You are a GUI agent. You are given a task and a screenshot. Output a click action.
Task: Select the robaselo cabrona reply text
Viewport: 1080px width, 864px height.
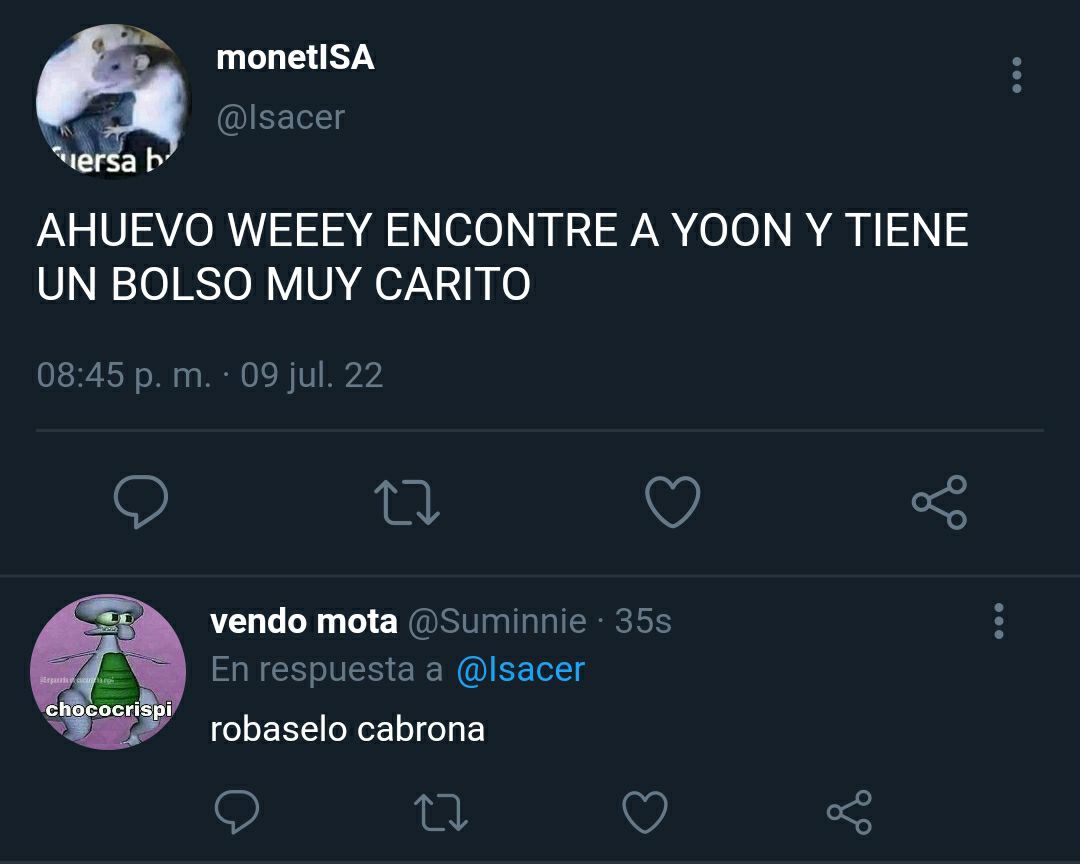click(347, 730)
